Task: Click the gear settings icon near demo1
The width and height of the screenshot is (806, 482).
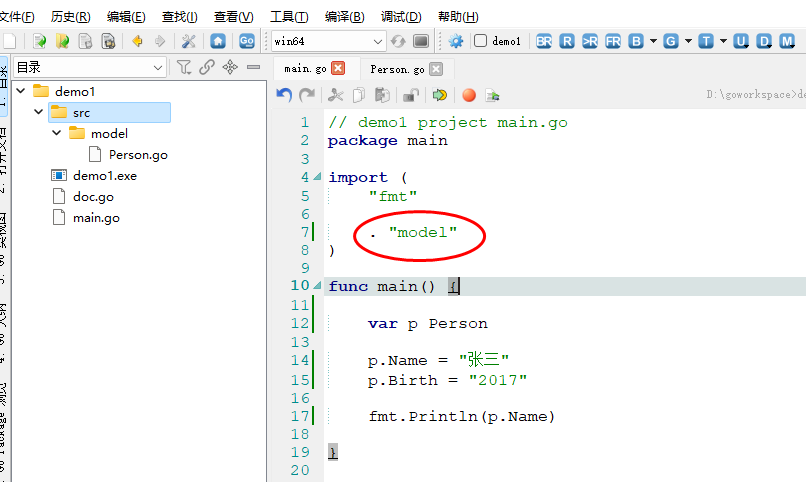Action: 456,41
